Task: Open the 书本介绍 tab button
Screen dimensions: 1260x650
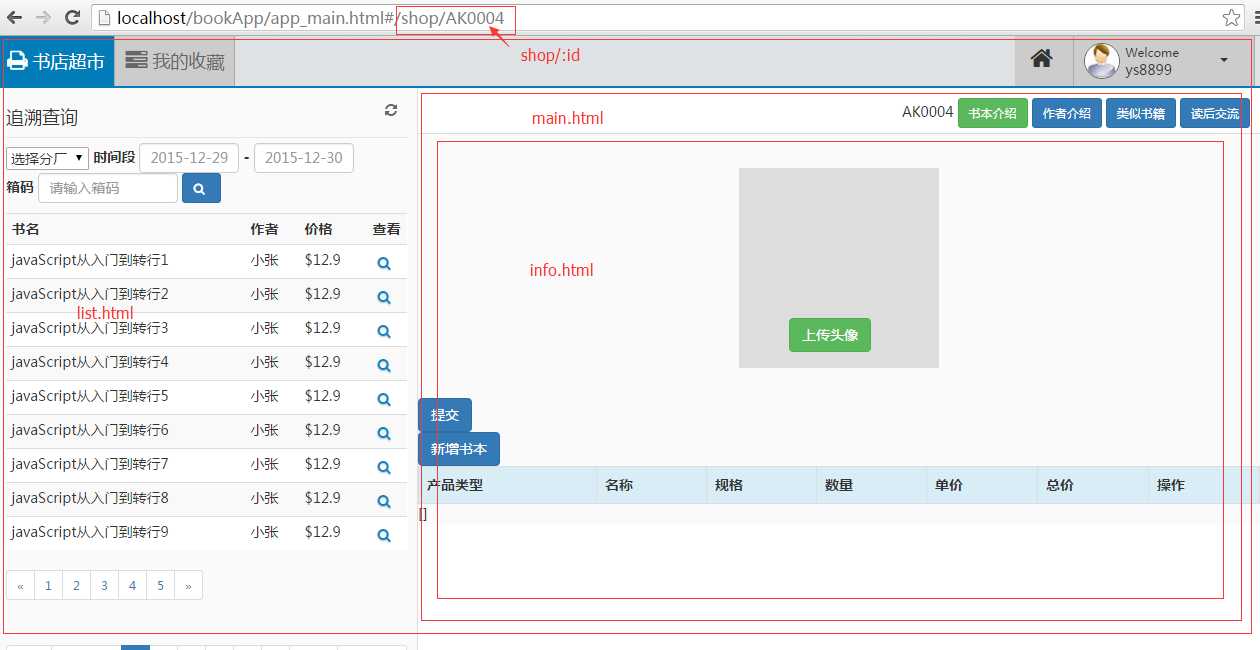Action: tap(992, 113)
